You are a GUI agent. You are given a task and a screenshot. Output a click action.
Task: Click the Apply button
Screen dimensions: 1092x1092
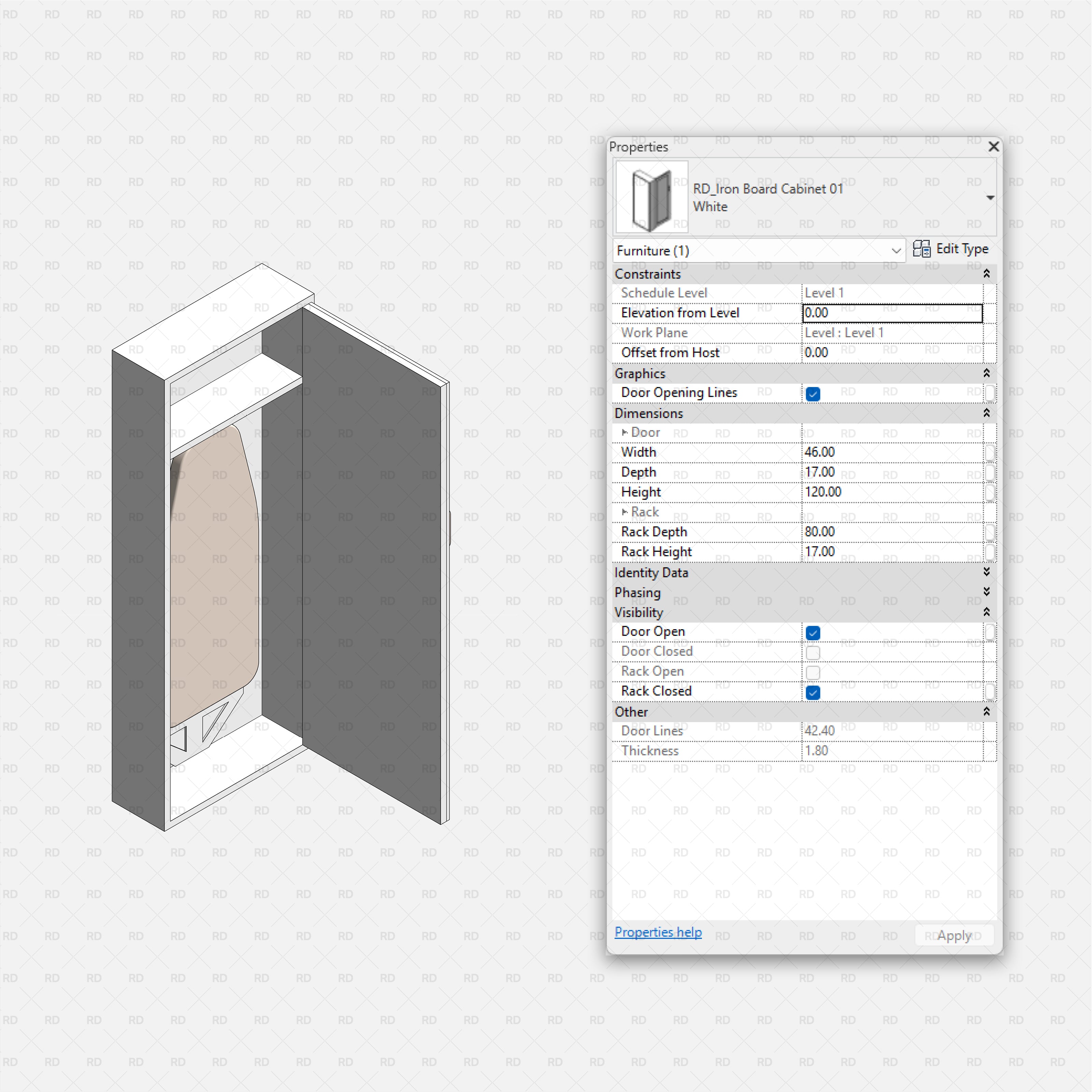coord(953,935)
